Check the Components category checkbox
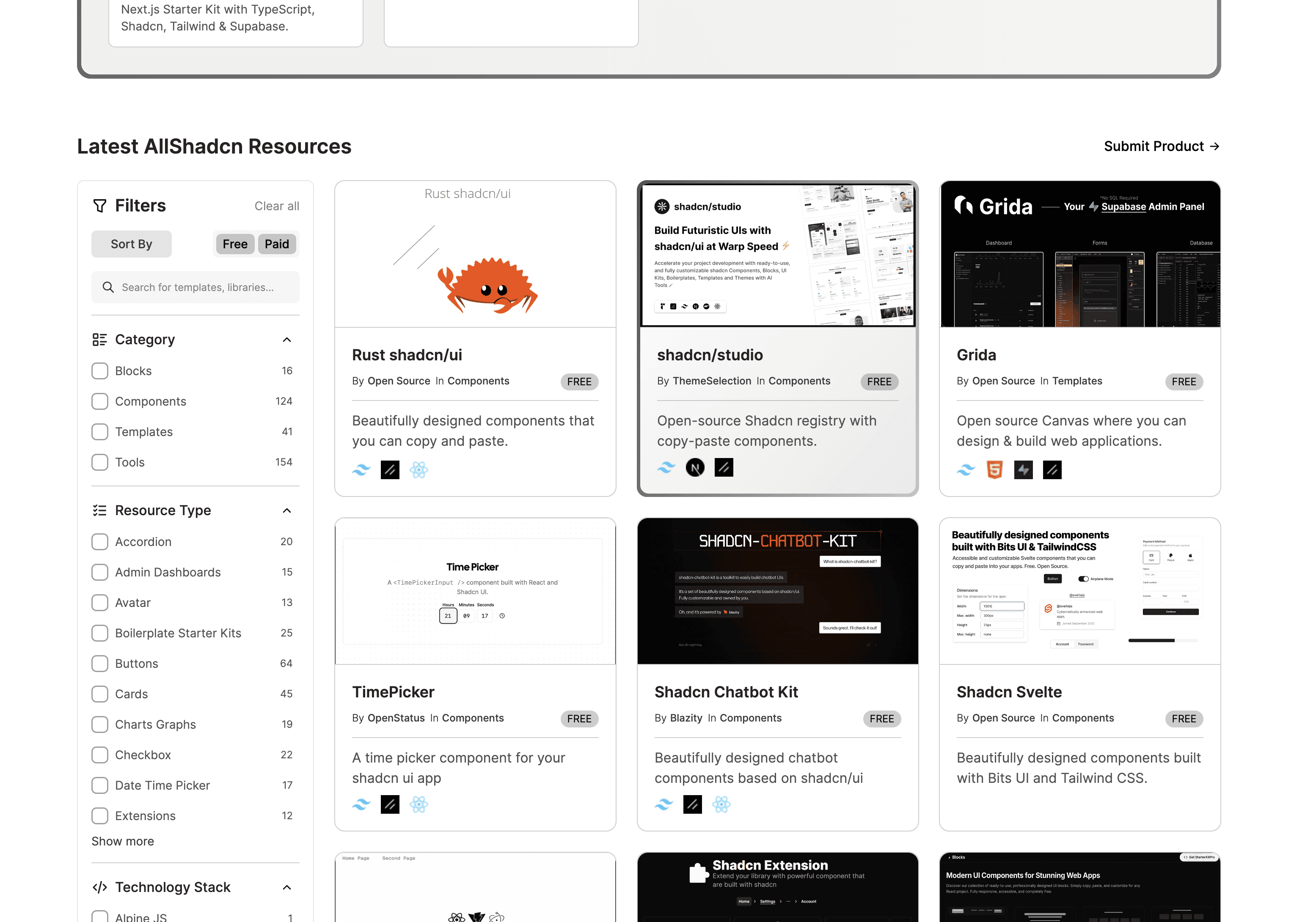Viewport: 1316px width, 922px height. 100,401
